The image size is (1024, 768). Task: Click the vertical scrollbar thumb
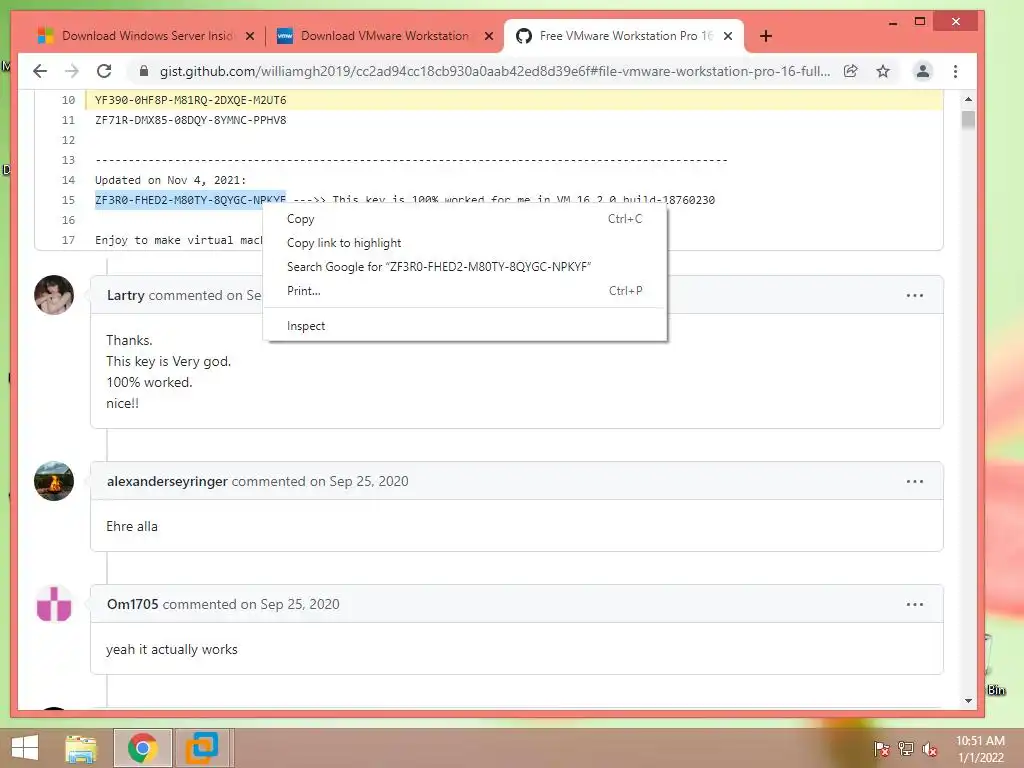968,121
